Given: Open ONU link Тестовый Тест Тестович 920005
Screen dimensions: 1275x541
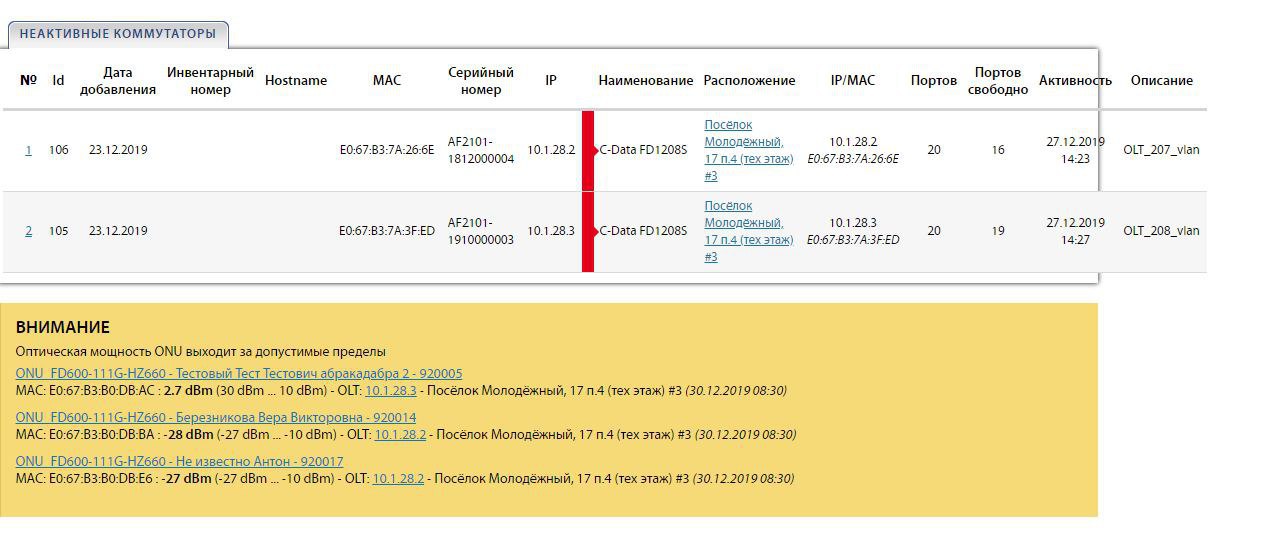Looking at the screenshot, I should [239, 373].
